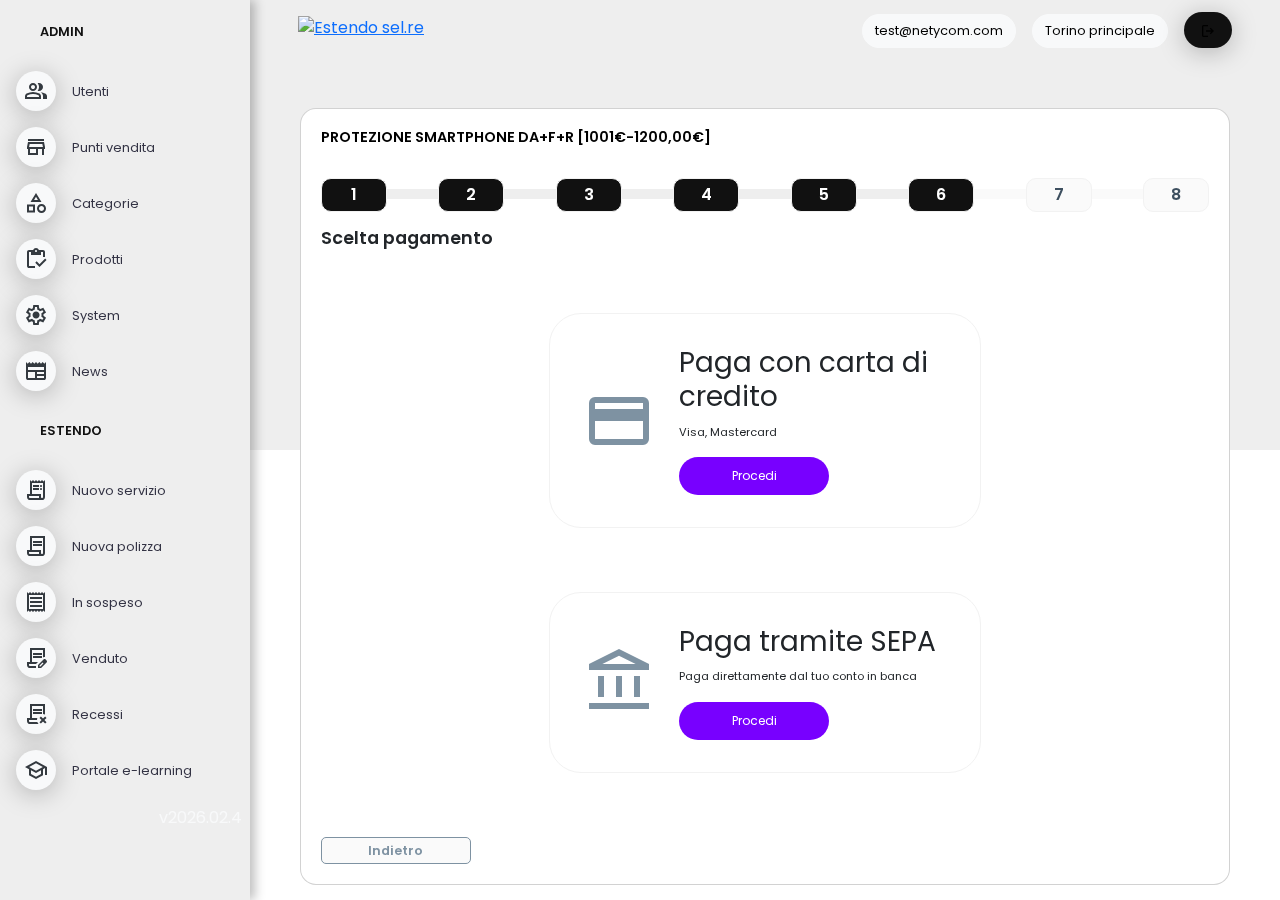
Task: View In sospeso items
Action: coord(107,602)
